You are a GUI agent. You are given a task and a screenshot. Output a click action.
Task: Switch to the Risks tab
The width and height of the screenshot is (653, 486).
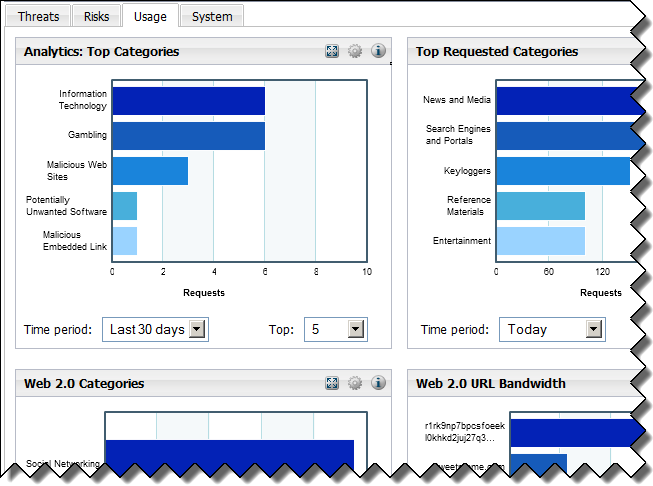tap(96, 16)
